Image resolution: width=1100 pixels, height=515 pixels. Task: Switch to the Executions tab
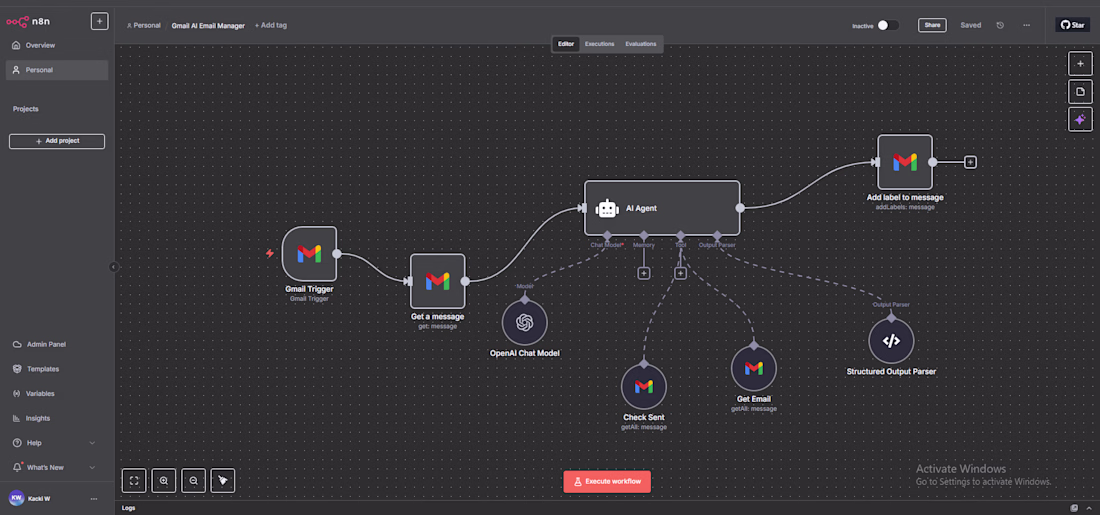pyautogui.click(x=600, y=44)
